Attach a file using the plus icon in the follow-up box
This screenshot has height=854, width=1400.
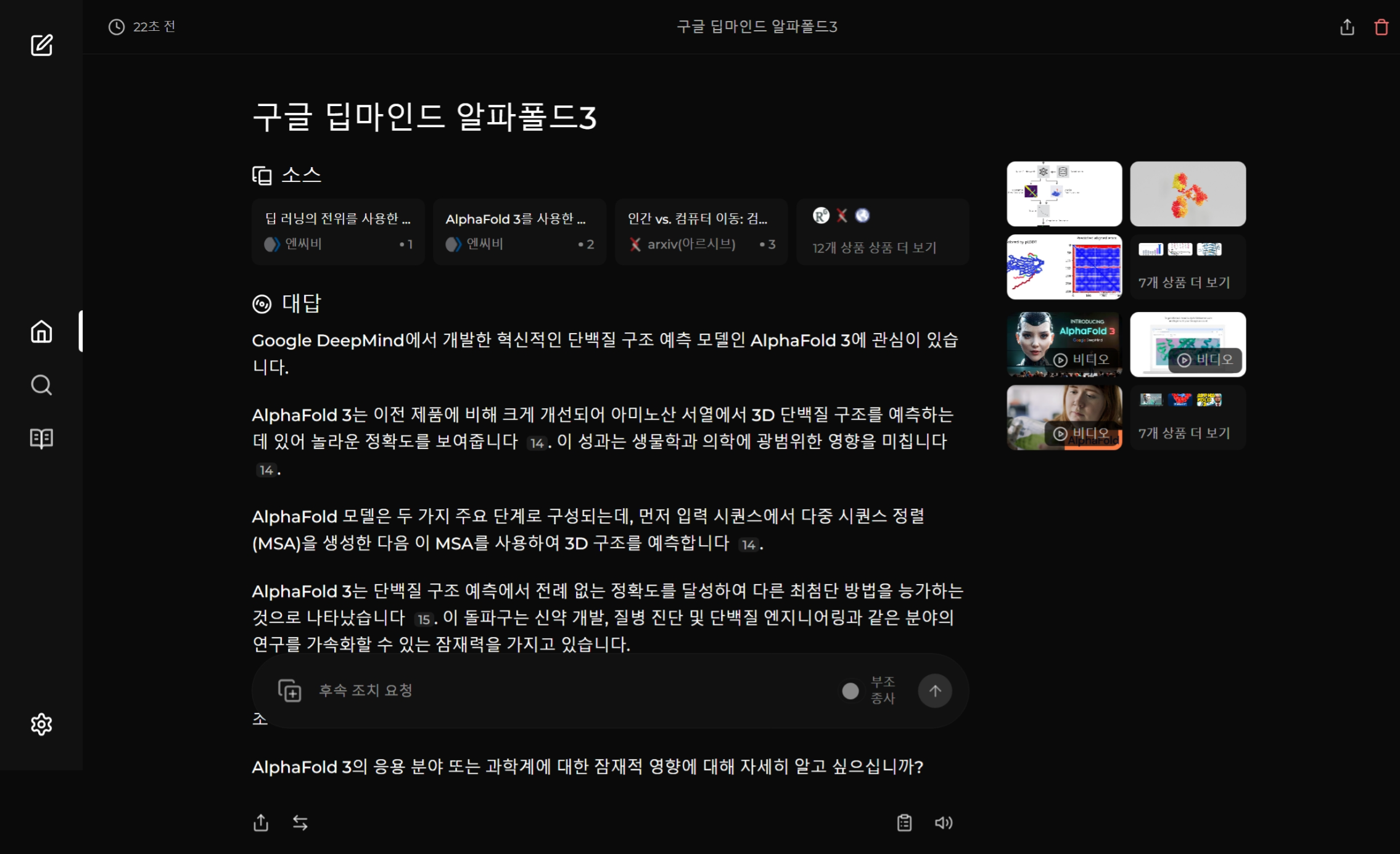point(289,691)
